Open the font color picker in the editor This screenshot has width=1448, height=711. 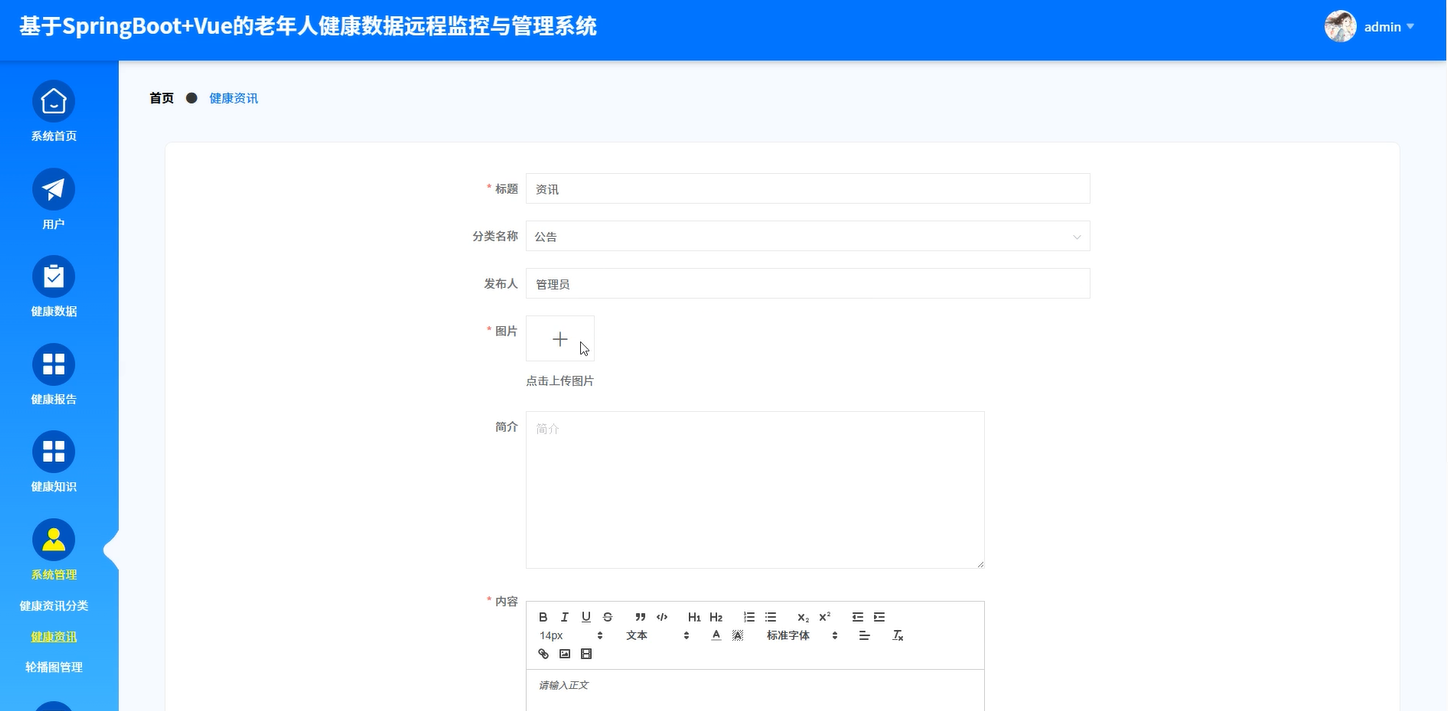(716, 635)
